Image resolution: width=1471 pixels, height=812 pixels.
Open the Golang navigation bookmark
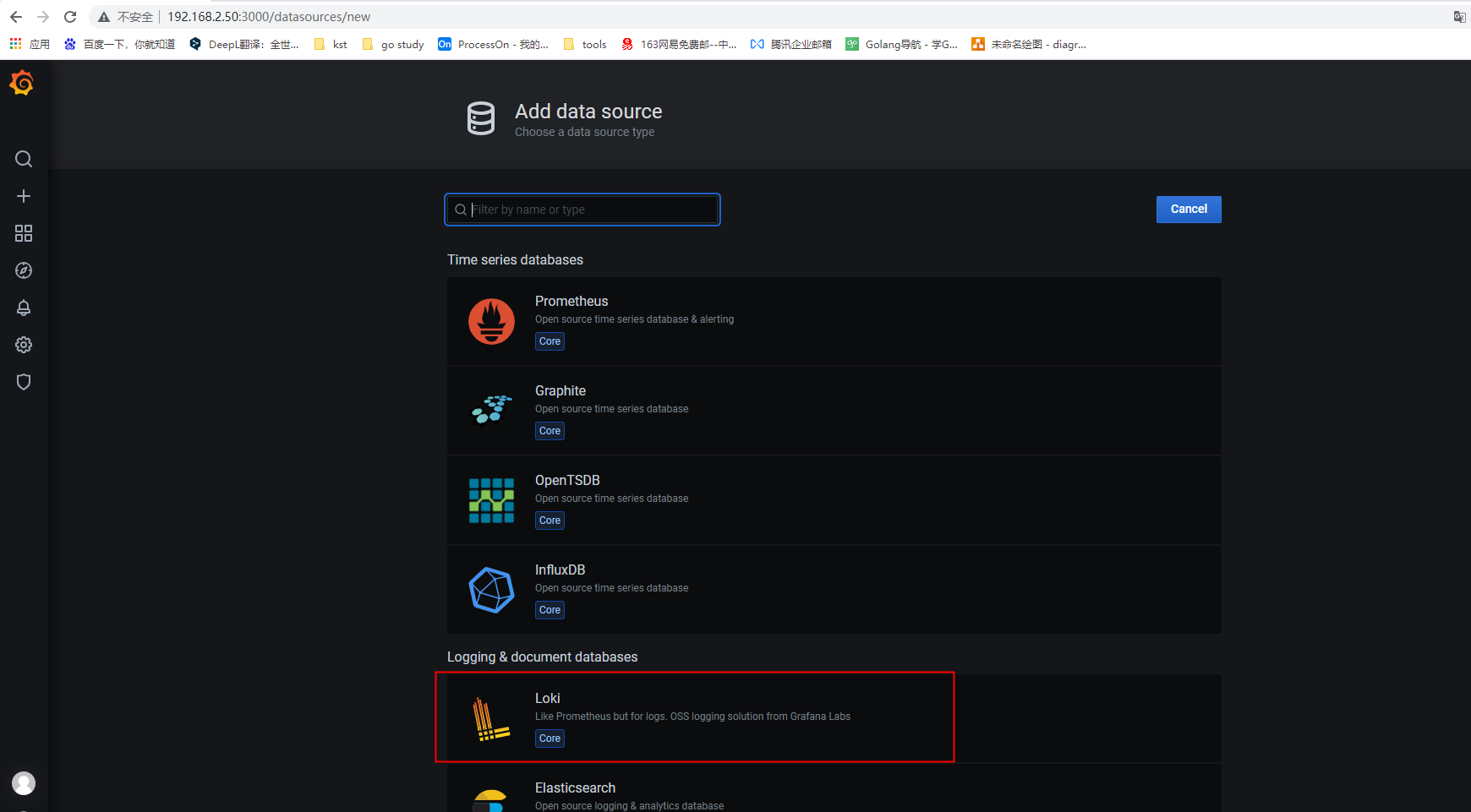coord(902,44)
